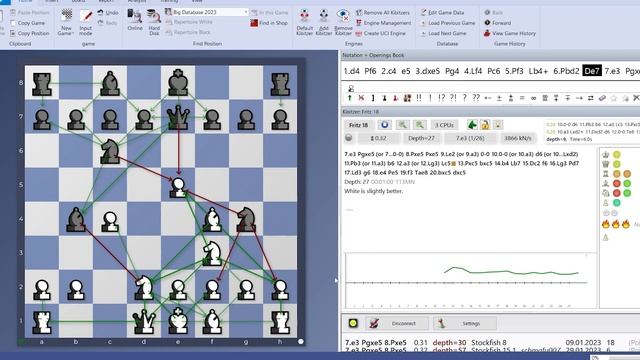Add the ?? blunder annotation
640x360 pixels.
tap(476, 98)
